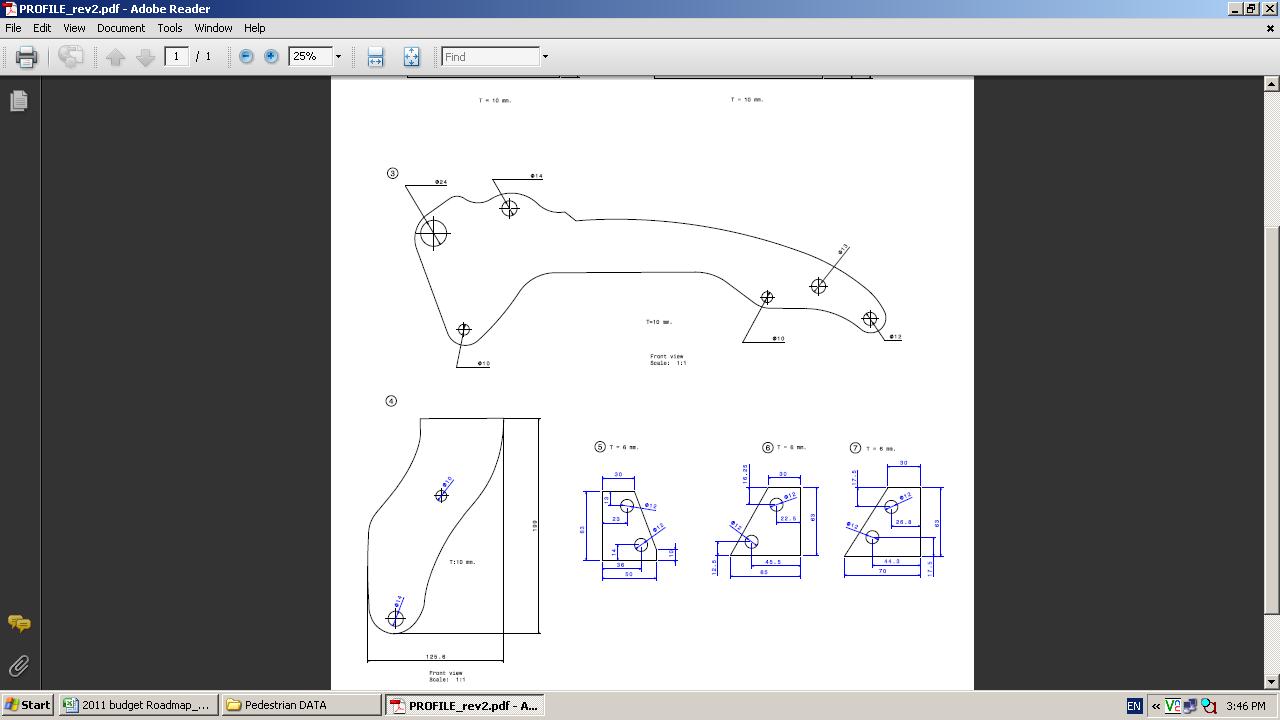Expand the zoom percentage dropdown
Screen dimensions: 1280x720
tap(338, 57)
